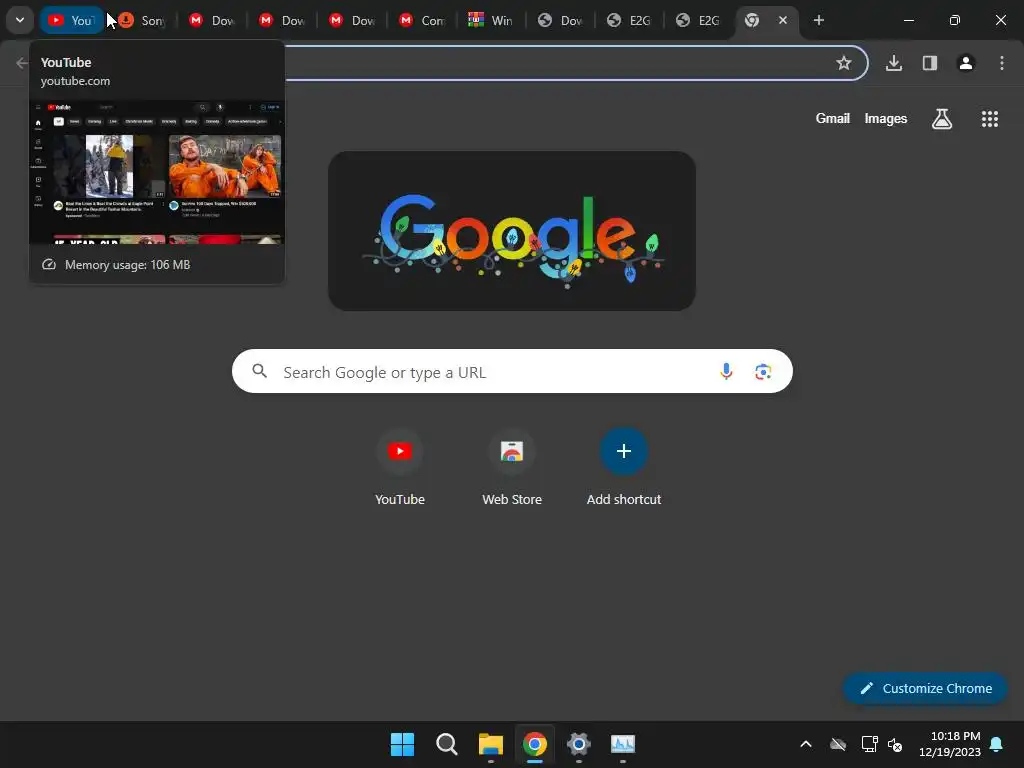
Task: Click the YouTube tab preview thumbnail
Action: (157, 172)
